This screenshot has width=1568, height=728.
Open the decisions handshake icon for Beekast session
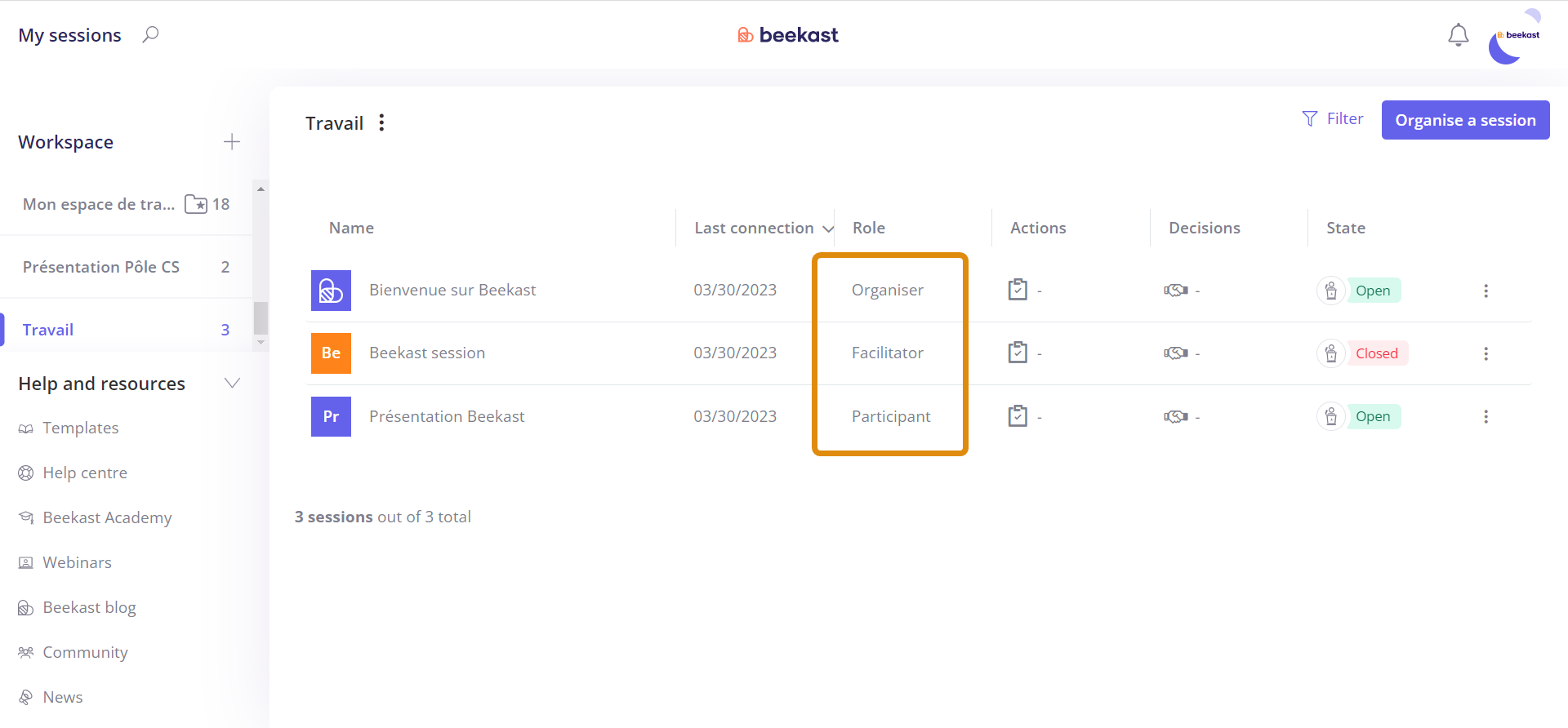click(1175, 353)
